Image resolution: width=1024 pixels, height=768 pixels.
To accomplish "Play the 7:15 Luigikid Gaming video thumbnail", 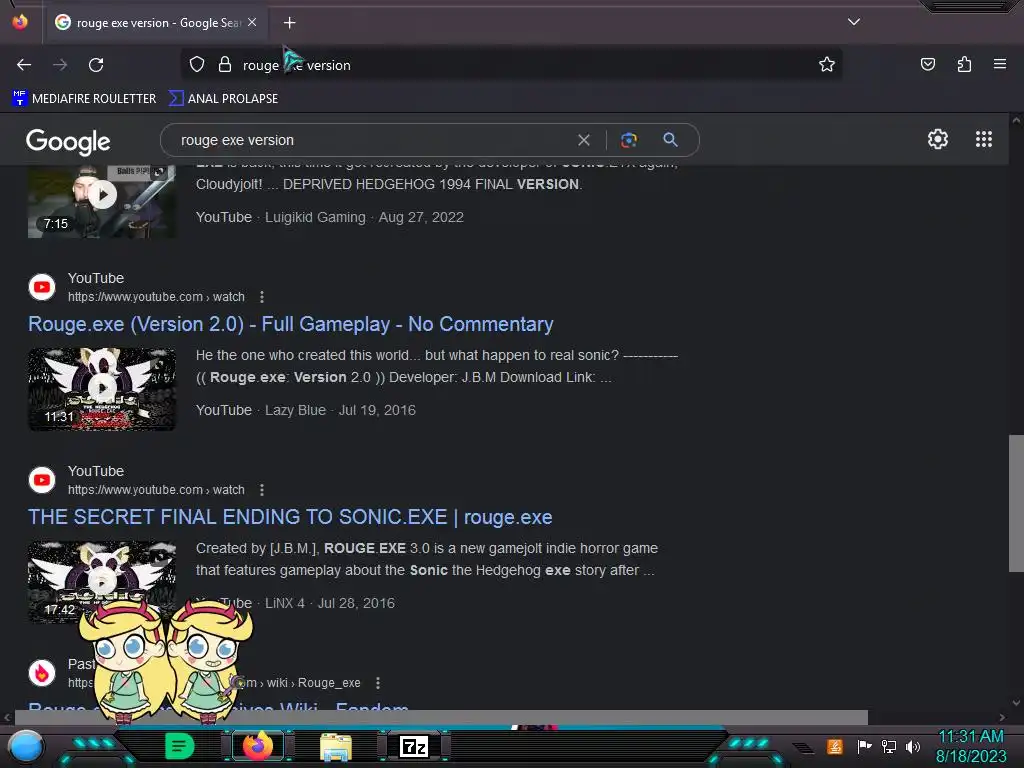I will coord(102,201).
